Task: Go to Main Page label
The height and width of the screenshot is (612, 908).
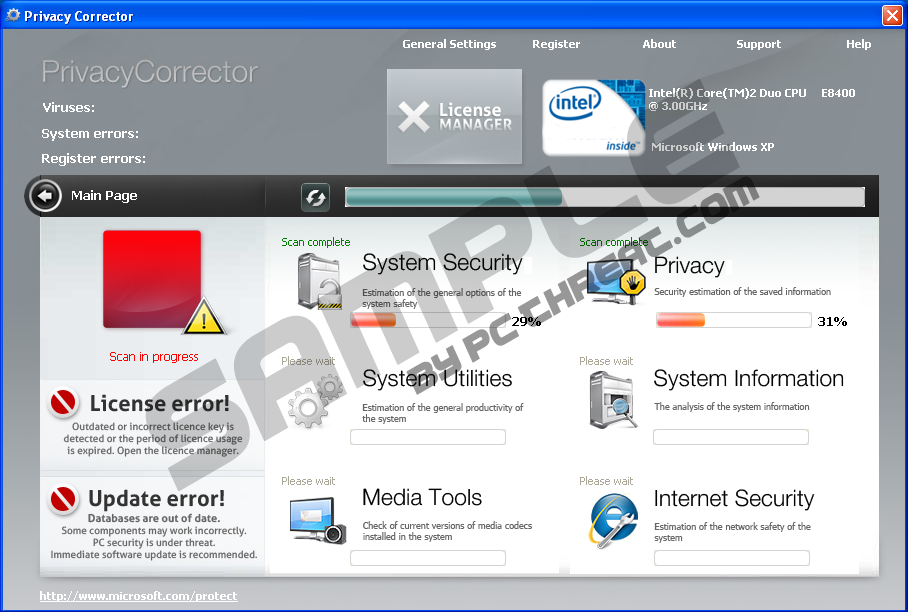Action: (x=104, y=196)
